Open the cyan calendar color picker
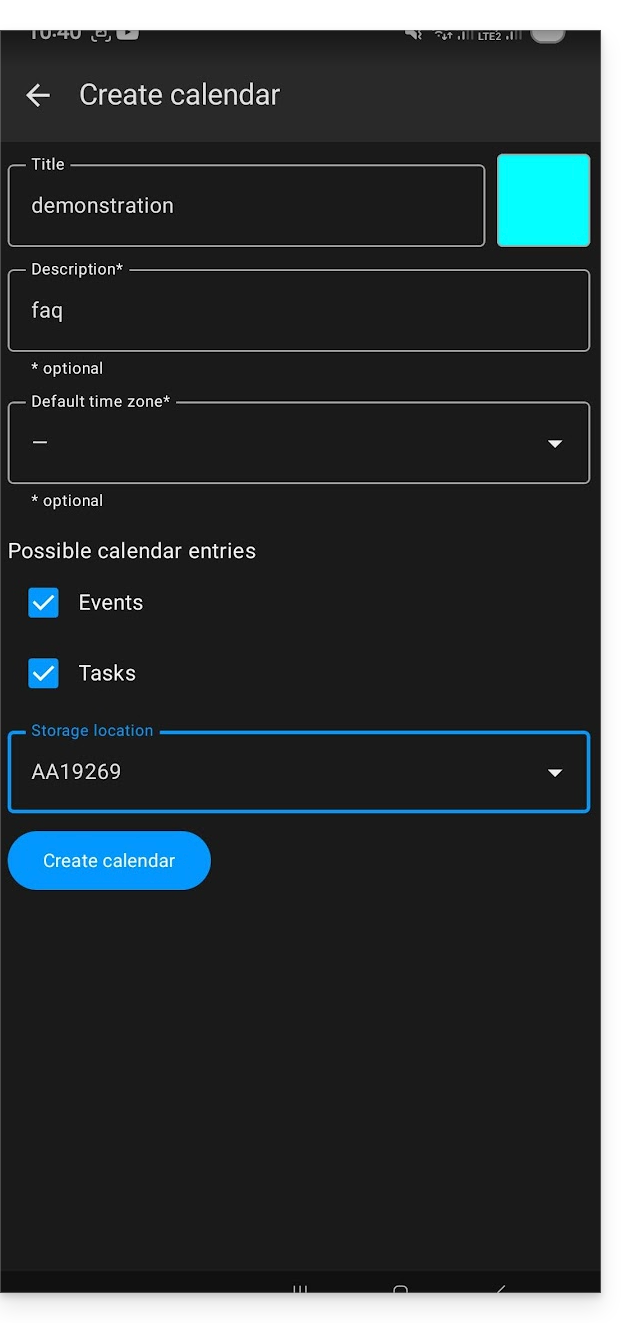631x1323 pixels. [543, 200]
